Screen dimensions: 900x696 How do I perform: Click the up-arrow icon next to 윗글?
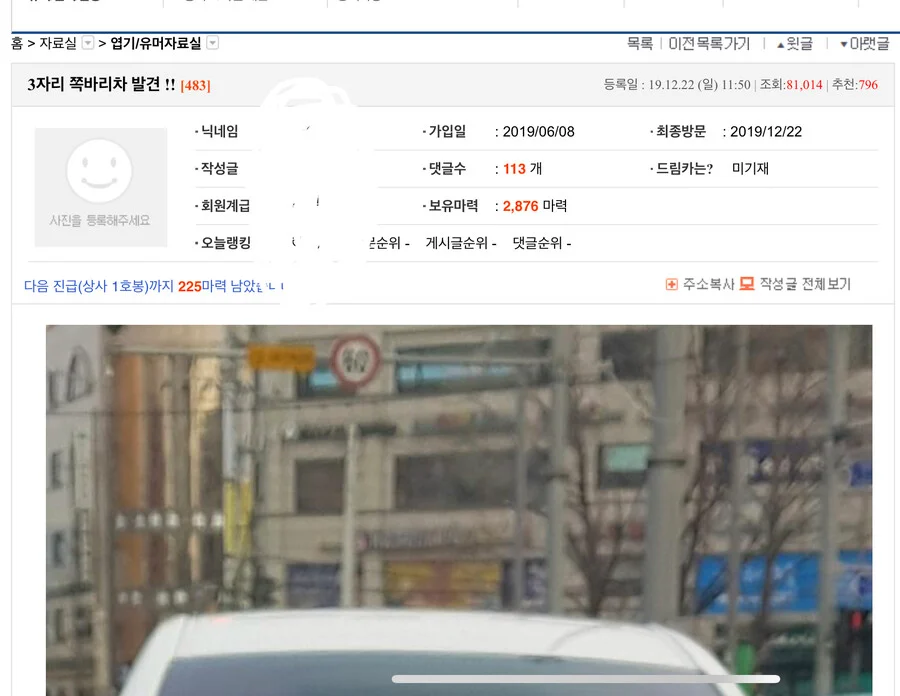[x=778, y=44]
